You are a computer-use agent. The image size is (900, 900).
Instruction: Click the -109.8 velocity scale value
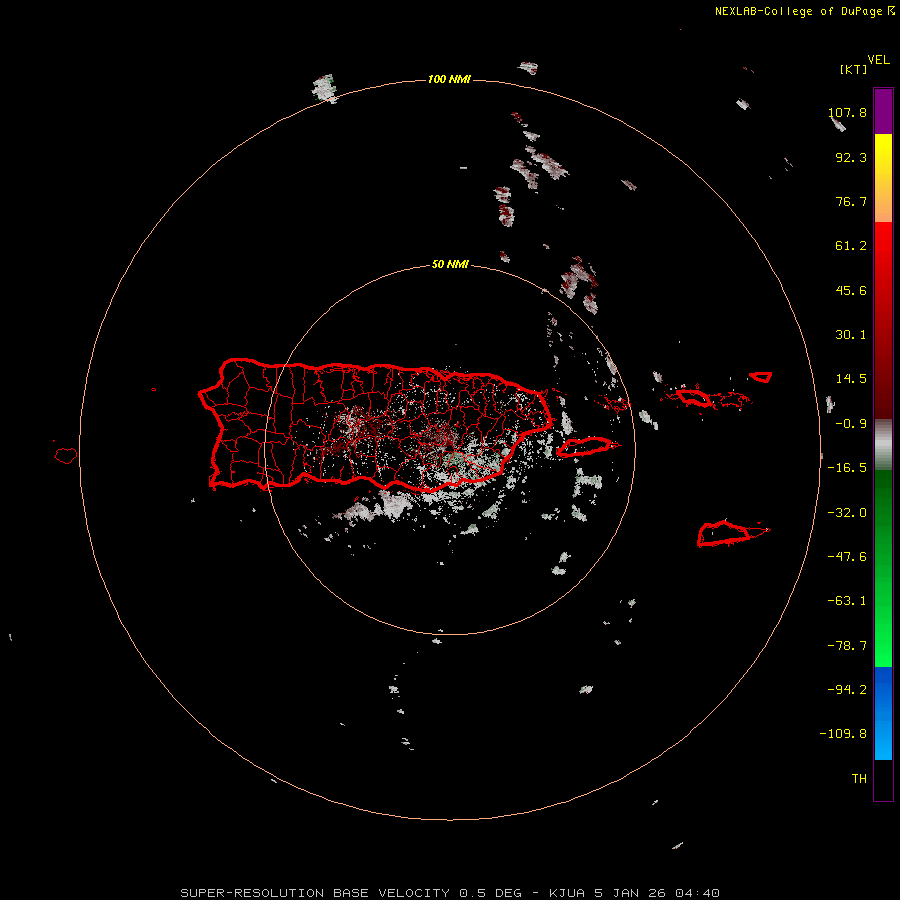coord(843,734)
